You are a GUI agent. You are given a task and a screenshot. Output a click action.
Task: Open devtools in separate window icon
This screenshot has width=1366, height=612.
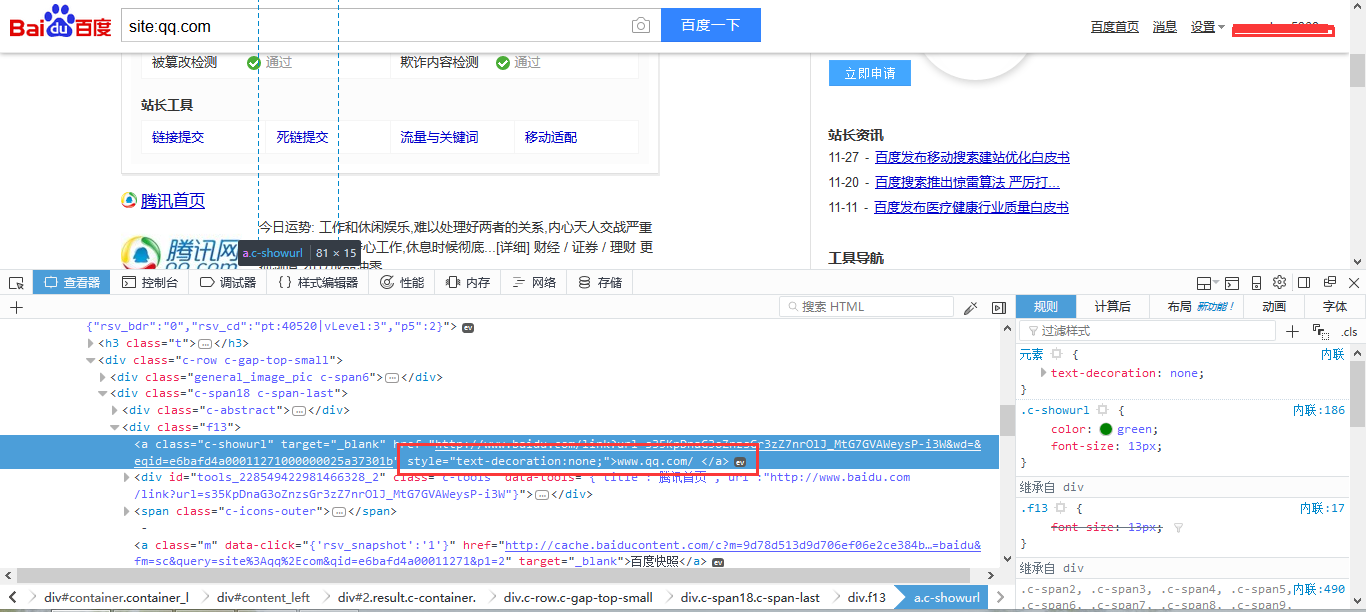(1329, 283)
